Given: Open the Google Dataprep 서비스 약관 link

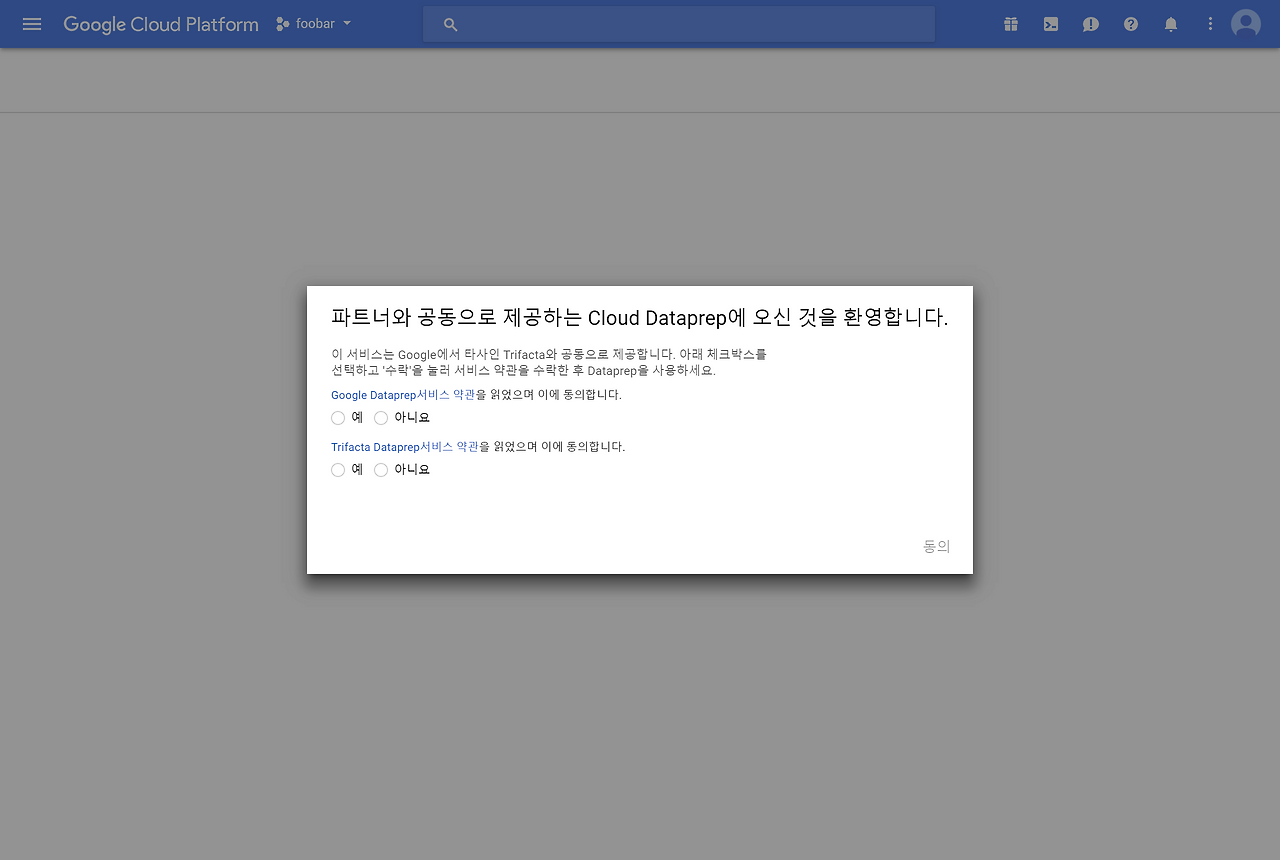Looking at the screenshot, I should click(402, 394).
